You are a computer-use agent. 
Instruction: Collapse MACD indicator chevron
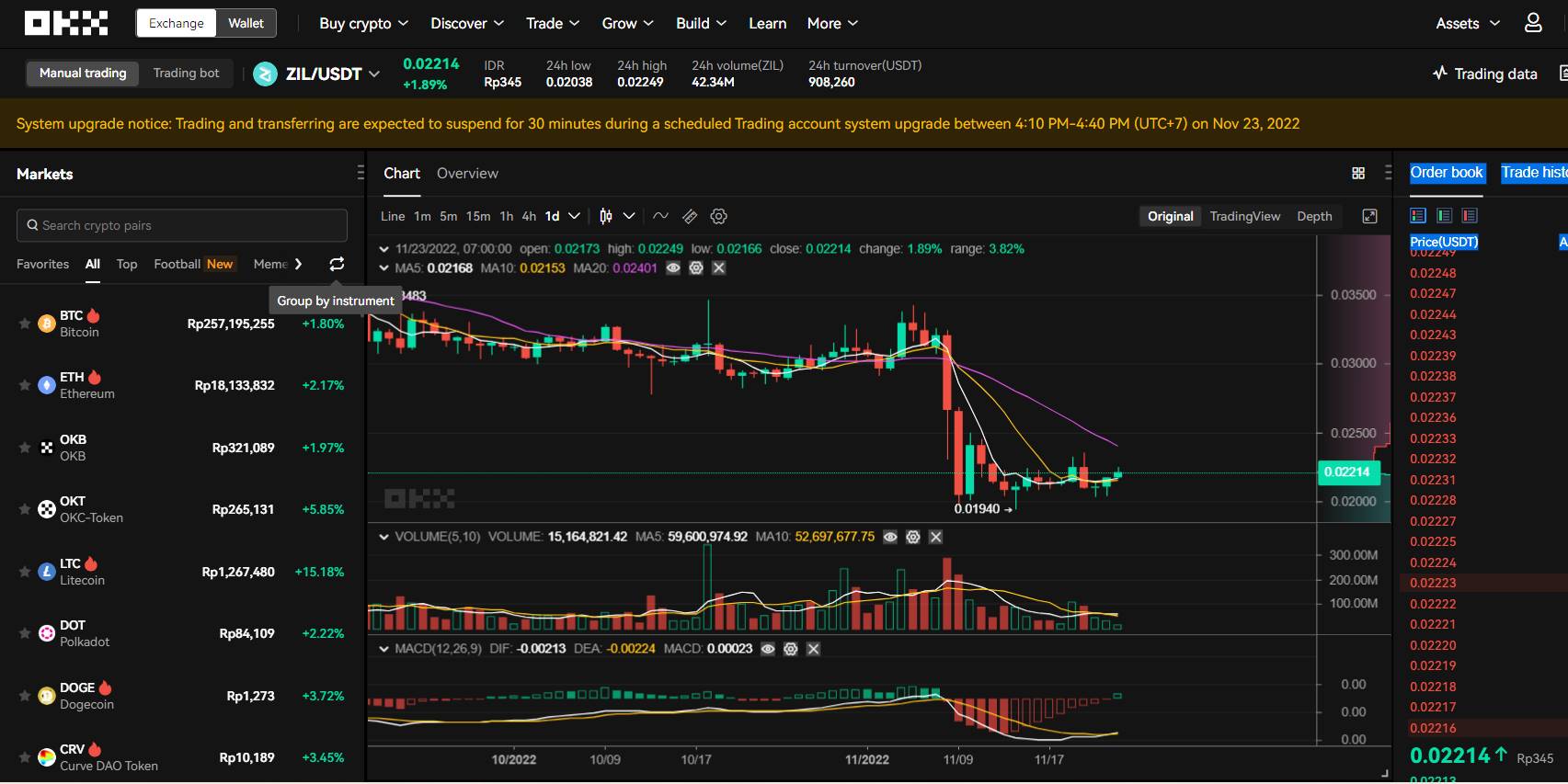click(x=383, y=649)
